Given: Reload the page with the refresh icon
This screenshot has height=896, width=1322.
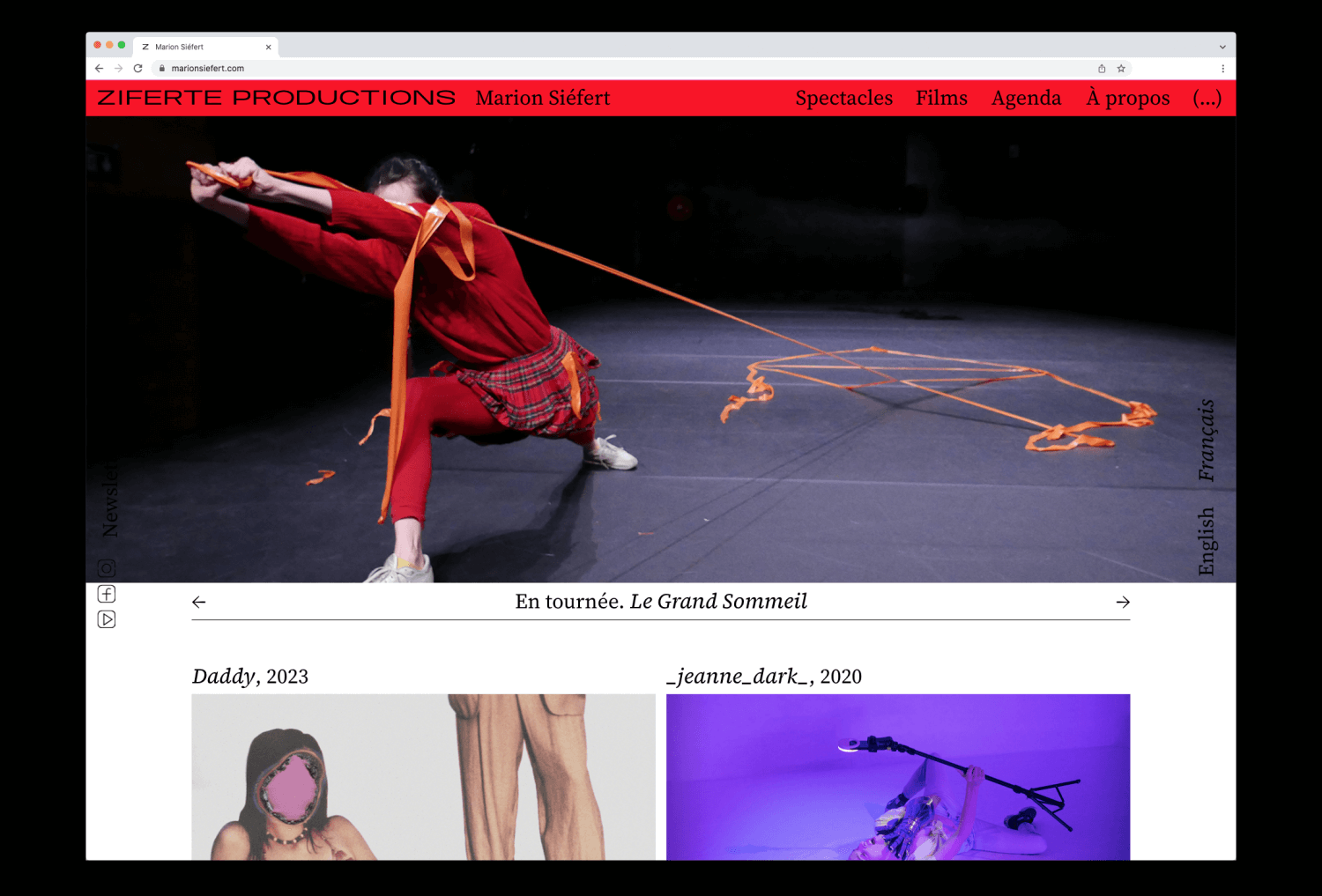Looking at the screenshot, I should tap(138, 68).
